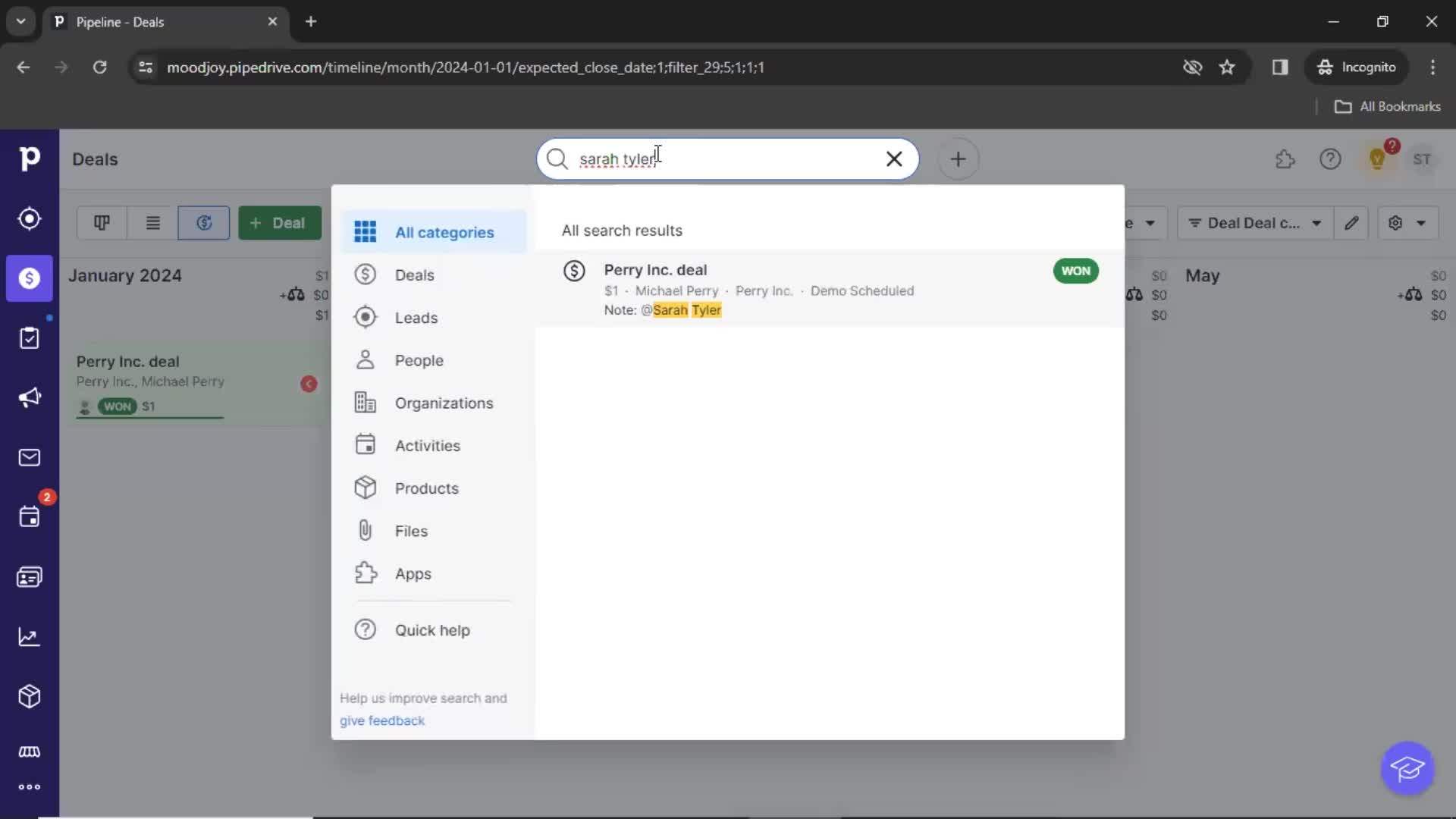Select All categories in search panel

point(434,232)
